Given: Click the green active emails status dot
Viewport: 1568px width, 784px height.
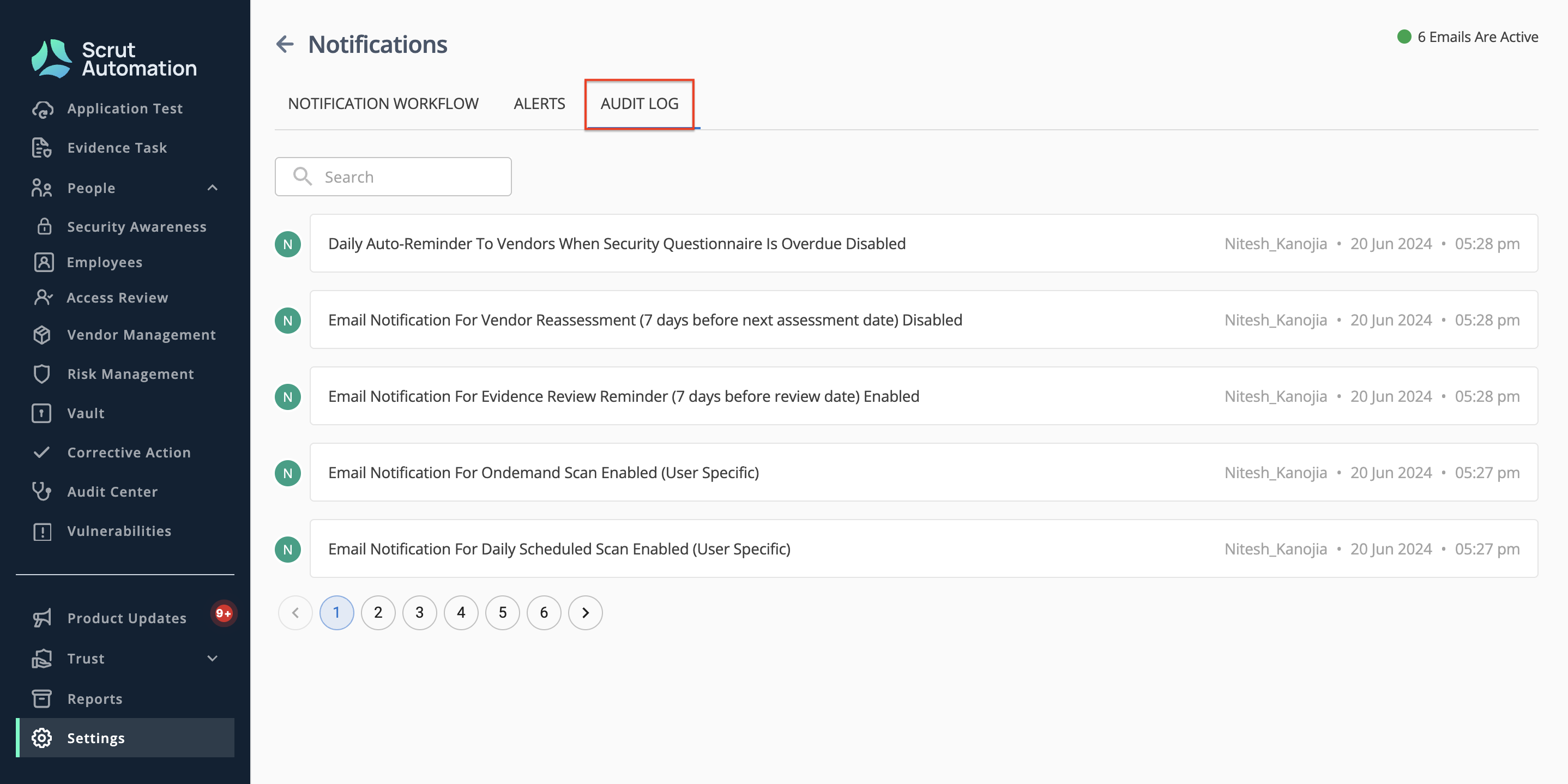Looking at the screenshot, I should pos(1404,37).
